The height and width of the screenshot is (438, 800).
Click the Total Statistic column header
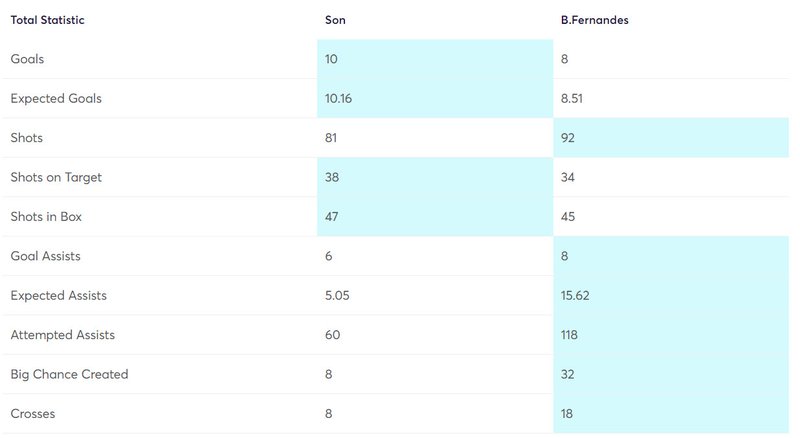[47, 20]
